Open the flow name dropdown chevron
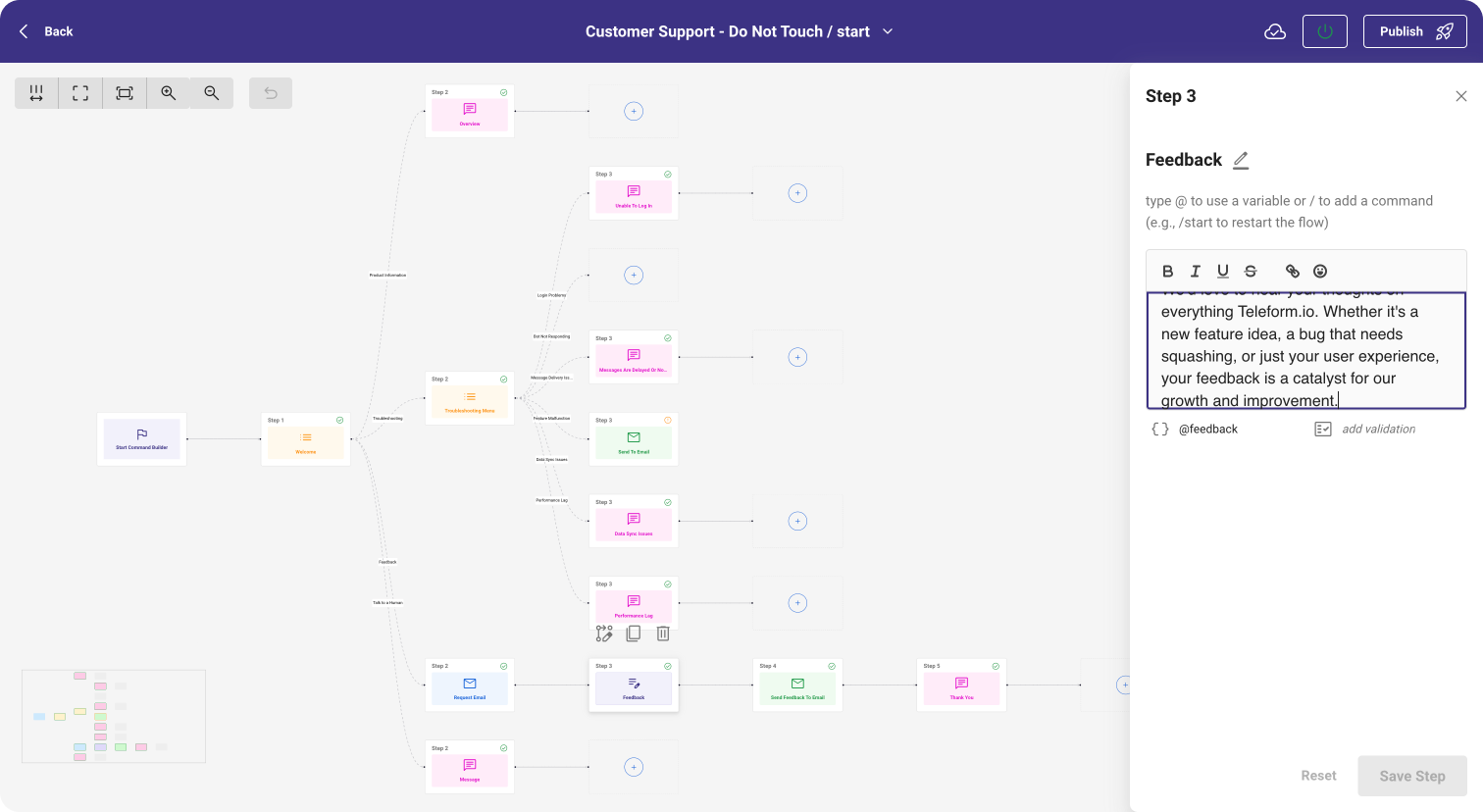The width and height of the screenshot is (1483, 812). pyautogui.click(x=888, y=31)
